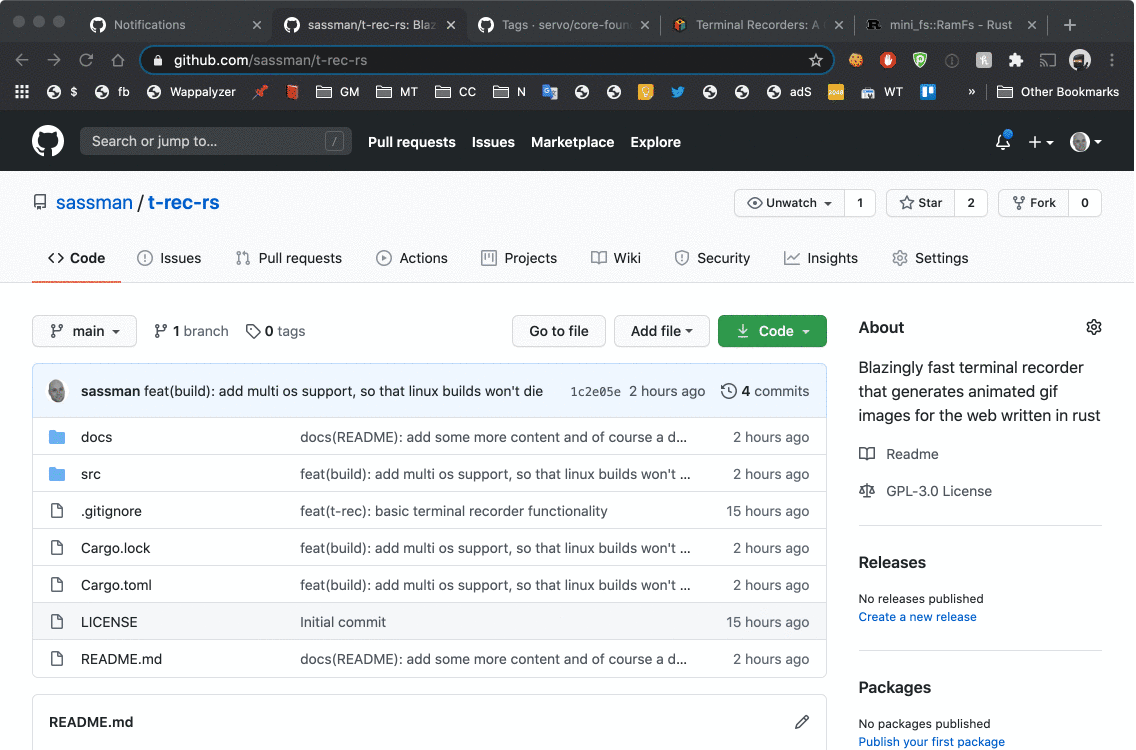Image resolution: width=1136 pixels, height=750 pixels.
Task: Open the Extensions puzzle-piece icon
Action: tap(1016, 60)
